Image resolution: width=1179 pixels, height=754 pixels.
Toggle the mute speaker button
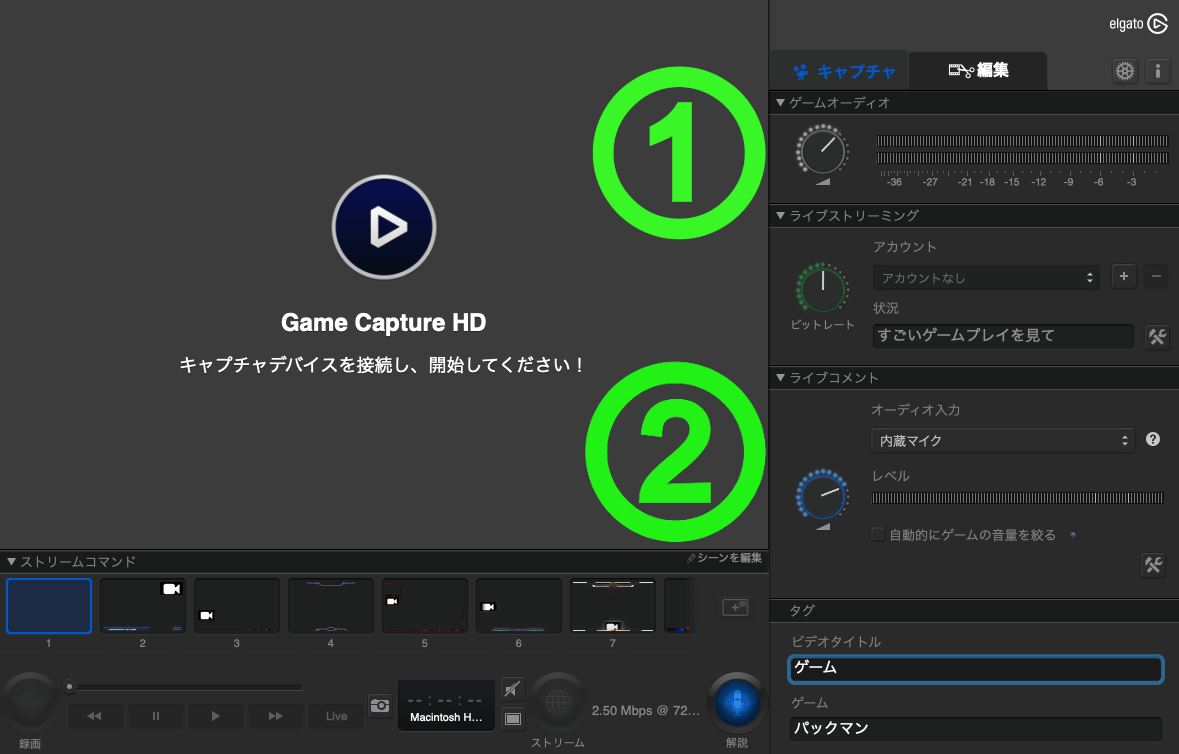512,688
